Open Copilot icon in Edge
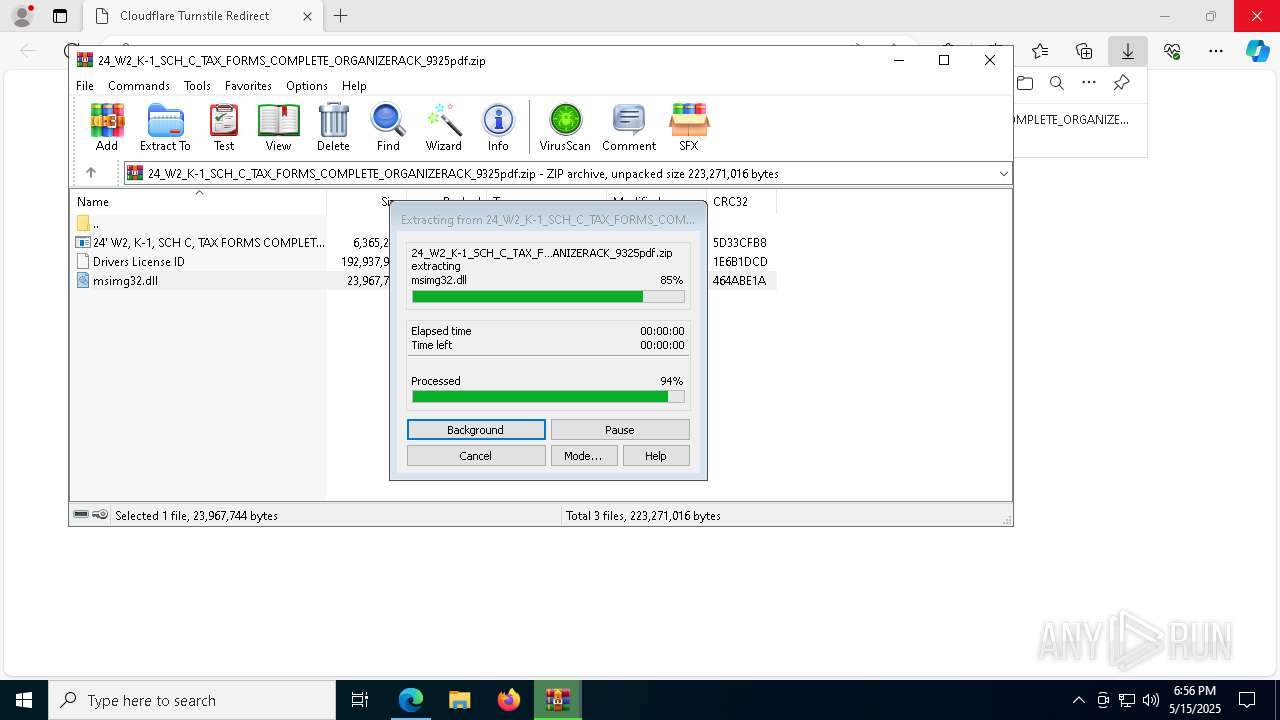Image resolution: width=1280 pixels, height=720 pixels. pyautogui.click(x=1258, y=51)
